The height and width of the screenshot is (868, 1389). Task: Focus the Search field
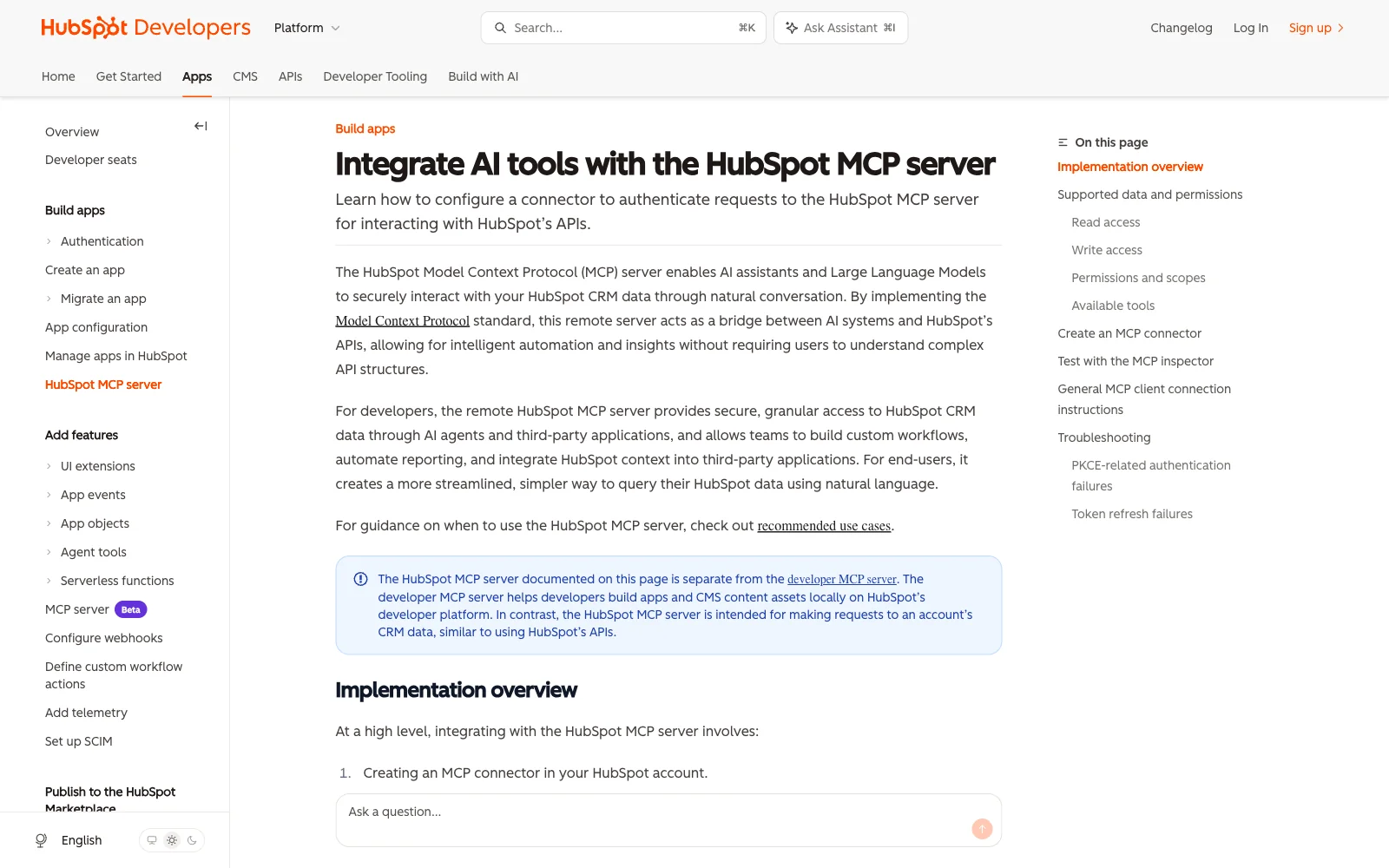coord(623,28)
